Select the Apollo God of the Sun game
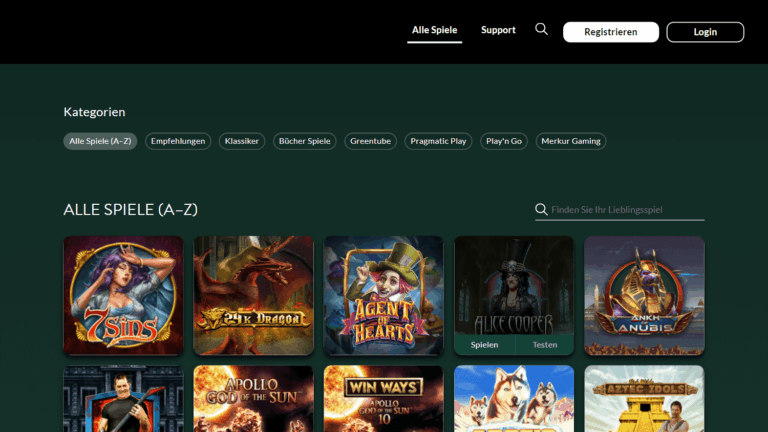The height and width of the screenshot is (432, 768). [253, 398]
